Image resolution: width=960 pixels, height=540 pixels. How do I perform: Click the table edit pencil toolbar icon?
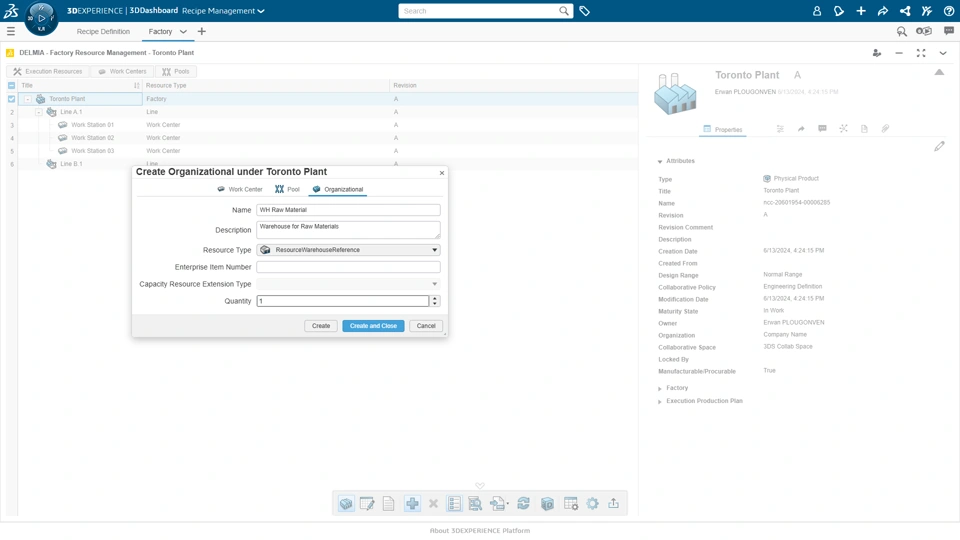(367, 504)
